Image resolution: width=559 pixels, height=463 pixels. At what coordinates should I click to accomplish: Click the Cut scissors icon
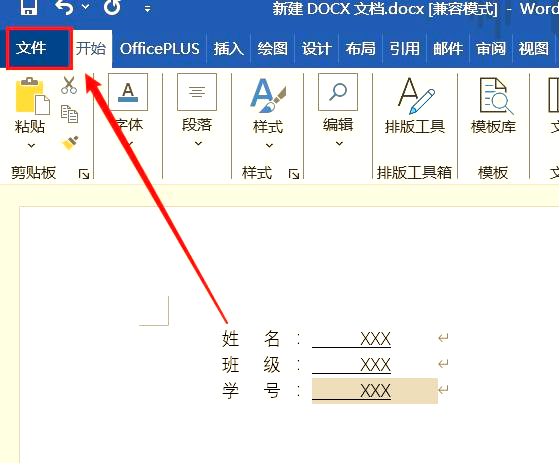point(69,85)
